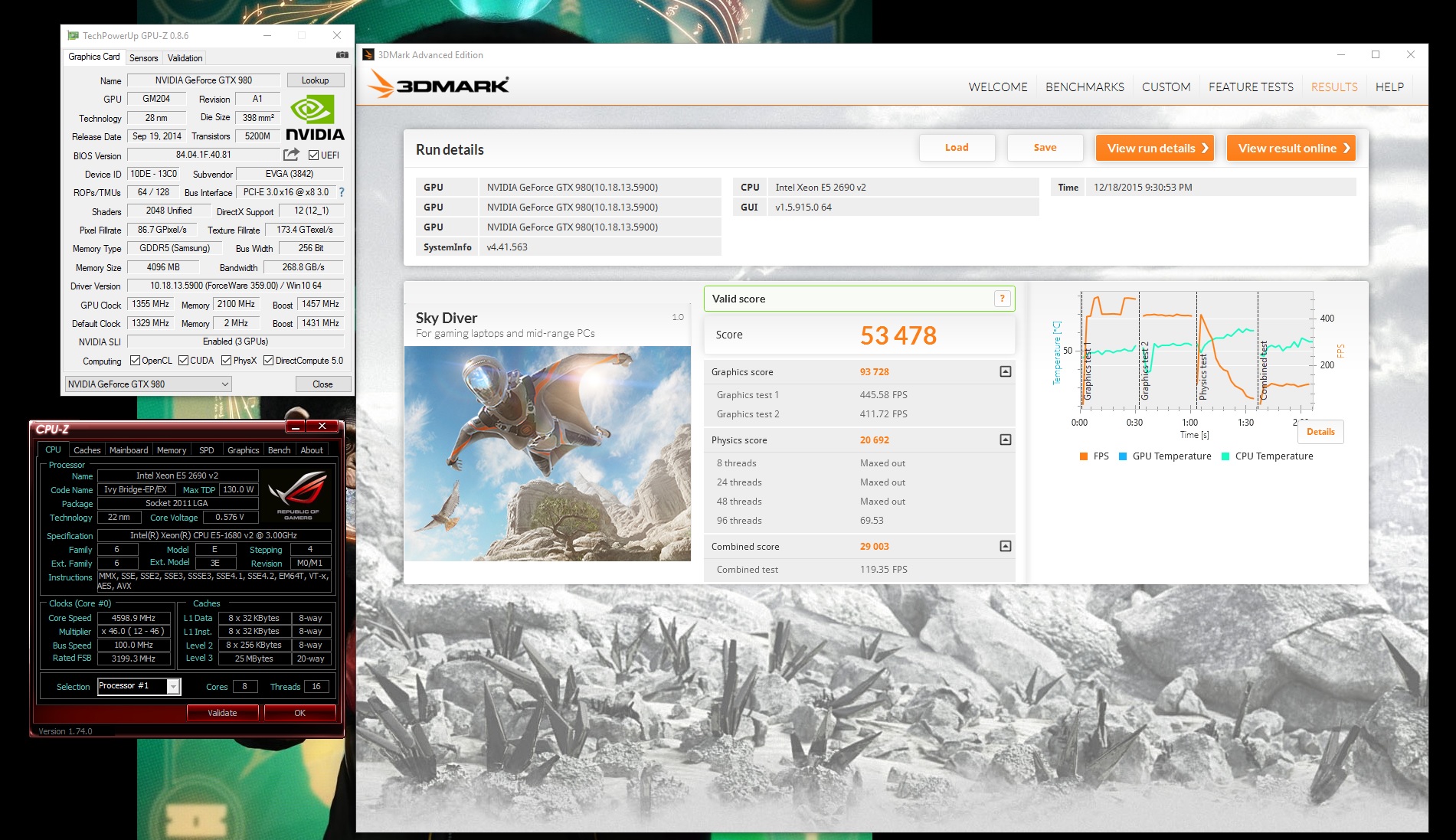The height and width of the screenshot is (840, 1456).
Task: Close the CPU-Z window
Action: tap(322, 426)
